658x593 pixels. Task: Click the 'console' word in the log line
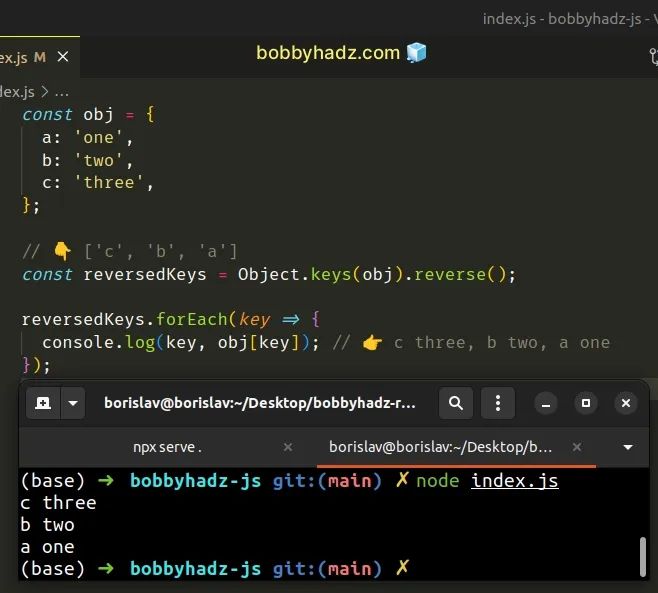[x=78, y=343]
